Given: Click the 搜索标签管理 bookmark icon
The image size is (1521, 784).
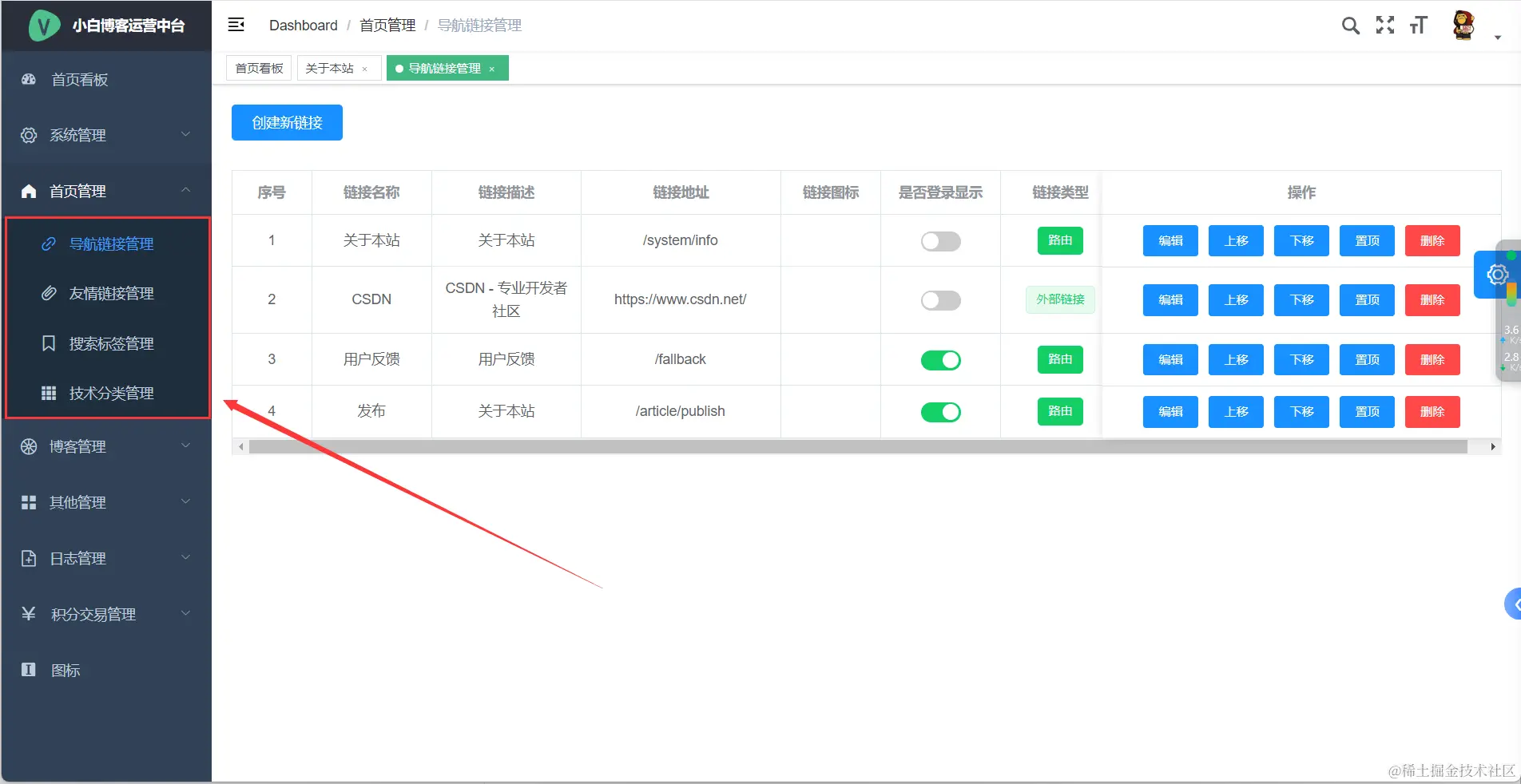Looking at the screenshot, I should pyautogui.click(x=49, y=343).
